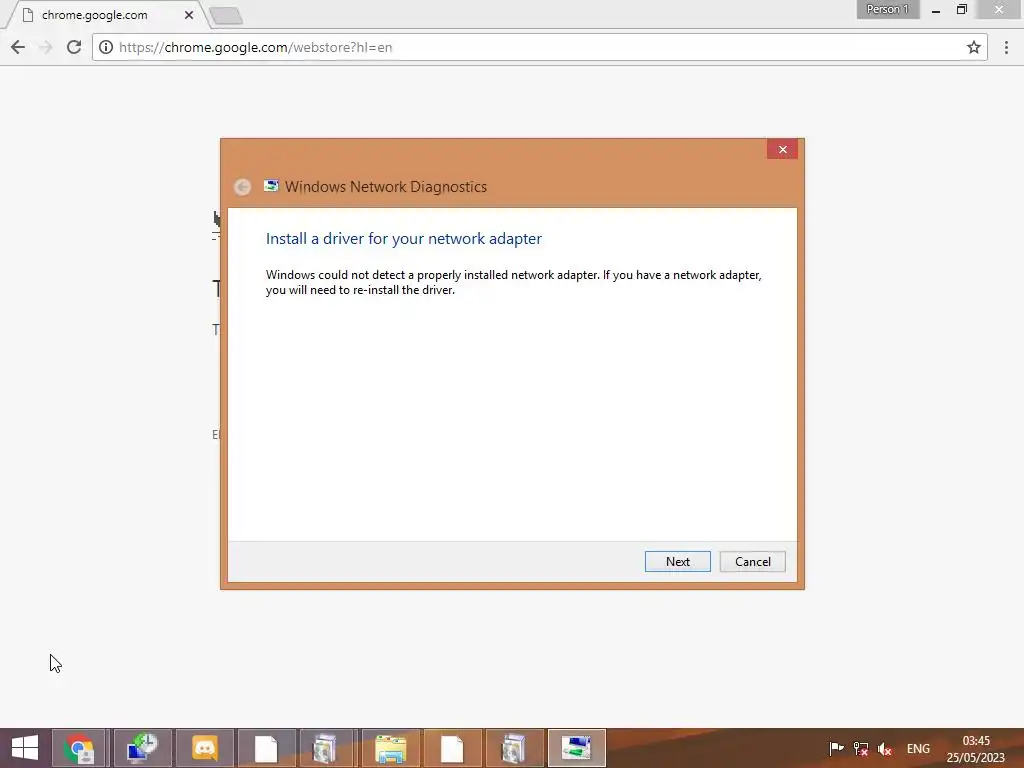
Task: Open File Explorer from the taskbar
Action: point(391,748)
